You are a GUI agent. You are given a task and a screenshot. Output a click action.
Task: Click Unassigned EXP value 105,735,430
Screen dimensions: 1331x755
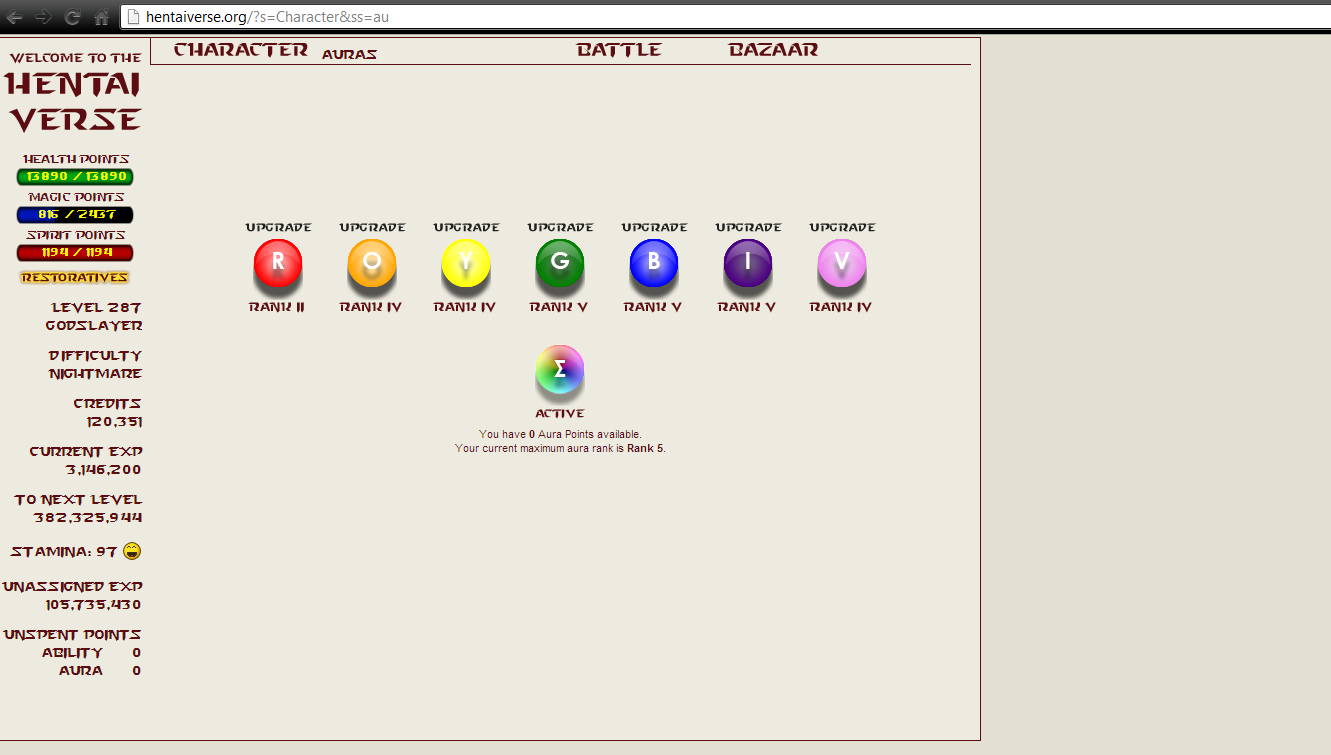93,605
